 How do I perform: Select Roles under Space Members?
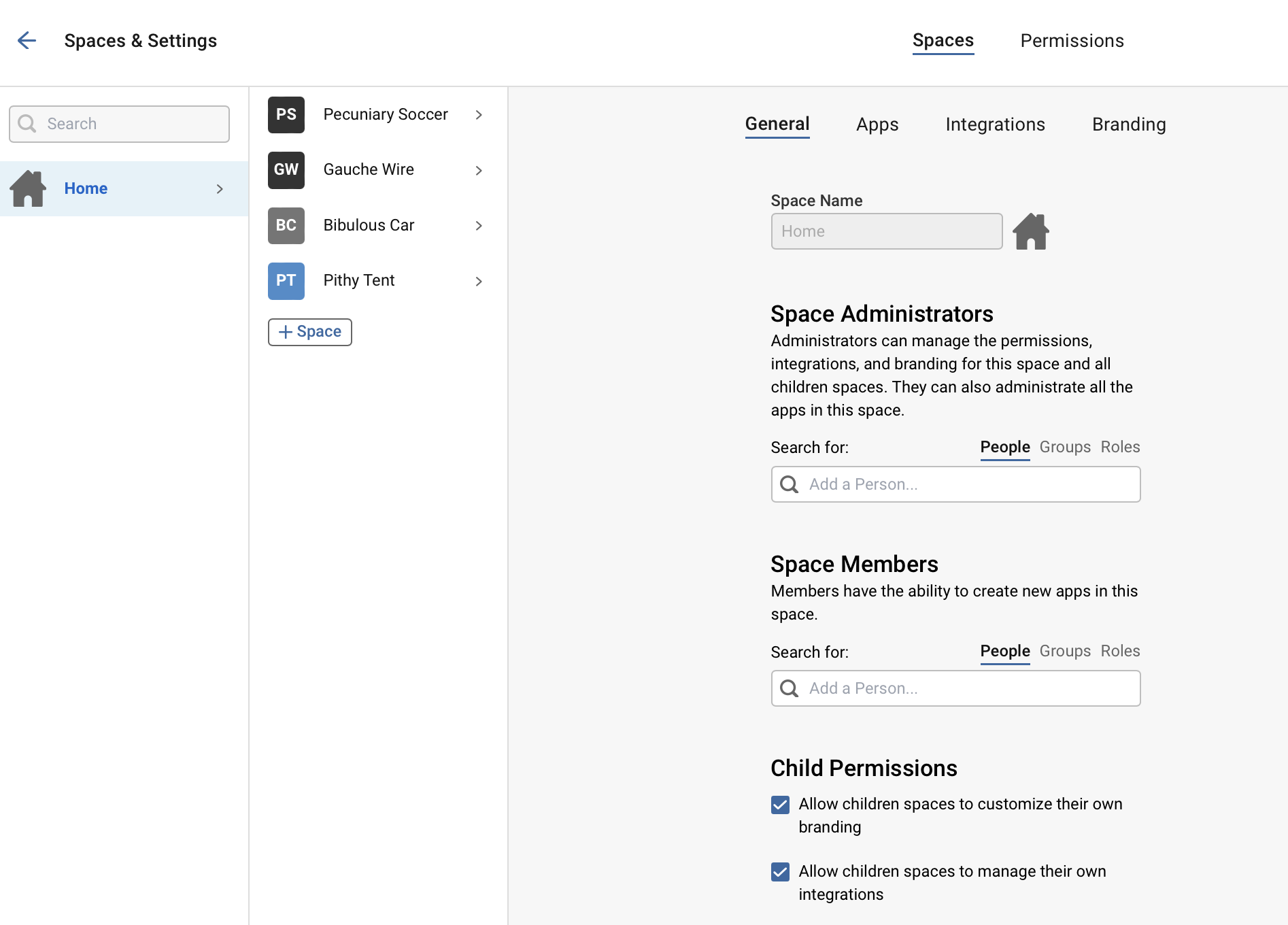(1120, 651)
